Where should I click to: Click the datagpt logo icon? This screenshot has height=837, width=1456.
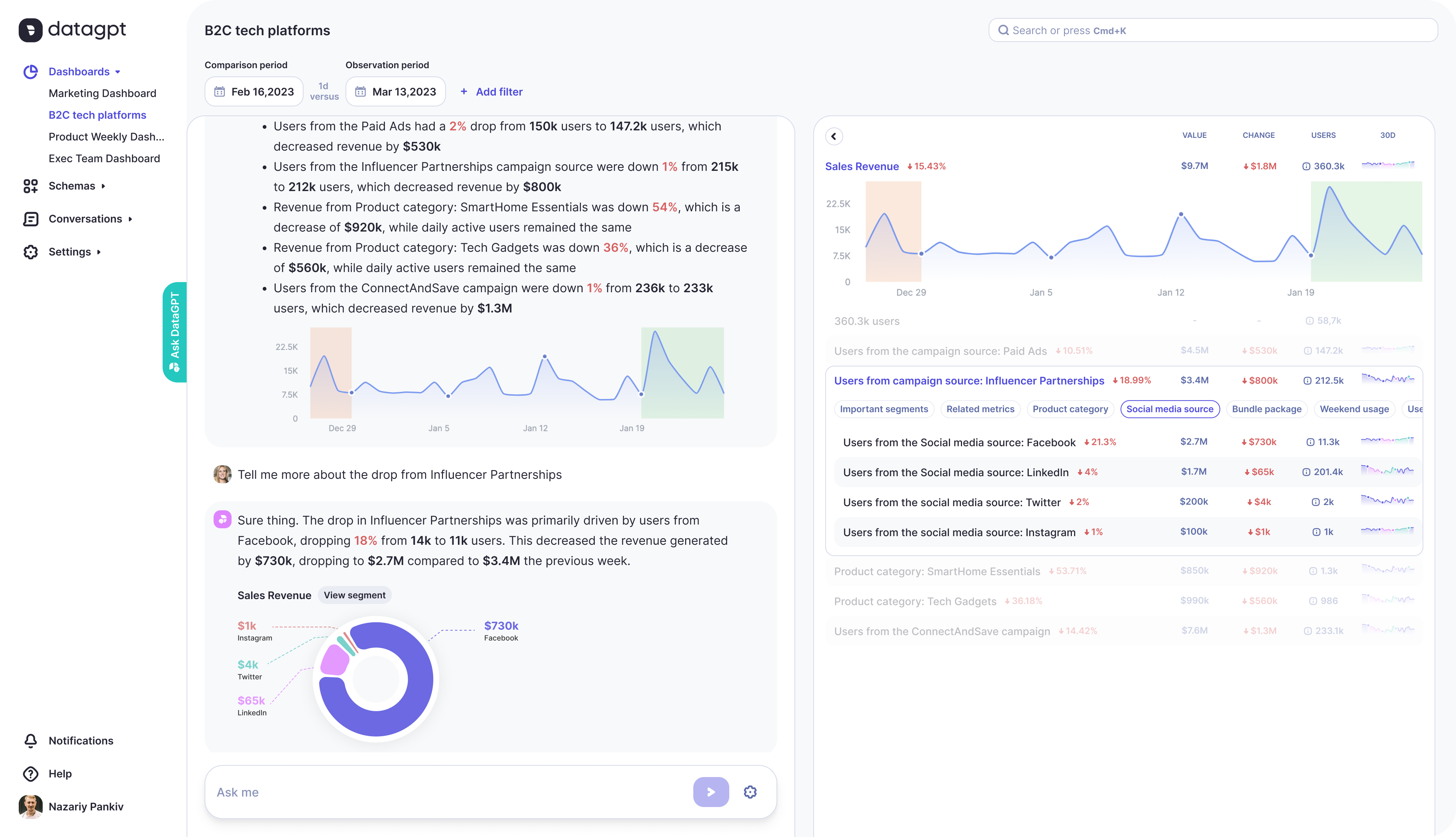[x=30, y=30]
